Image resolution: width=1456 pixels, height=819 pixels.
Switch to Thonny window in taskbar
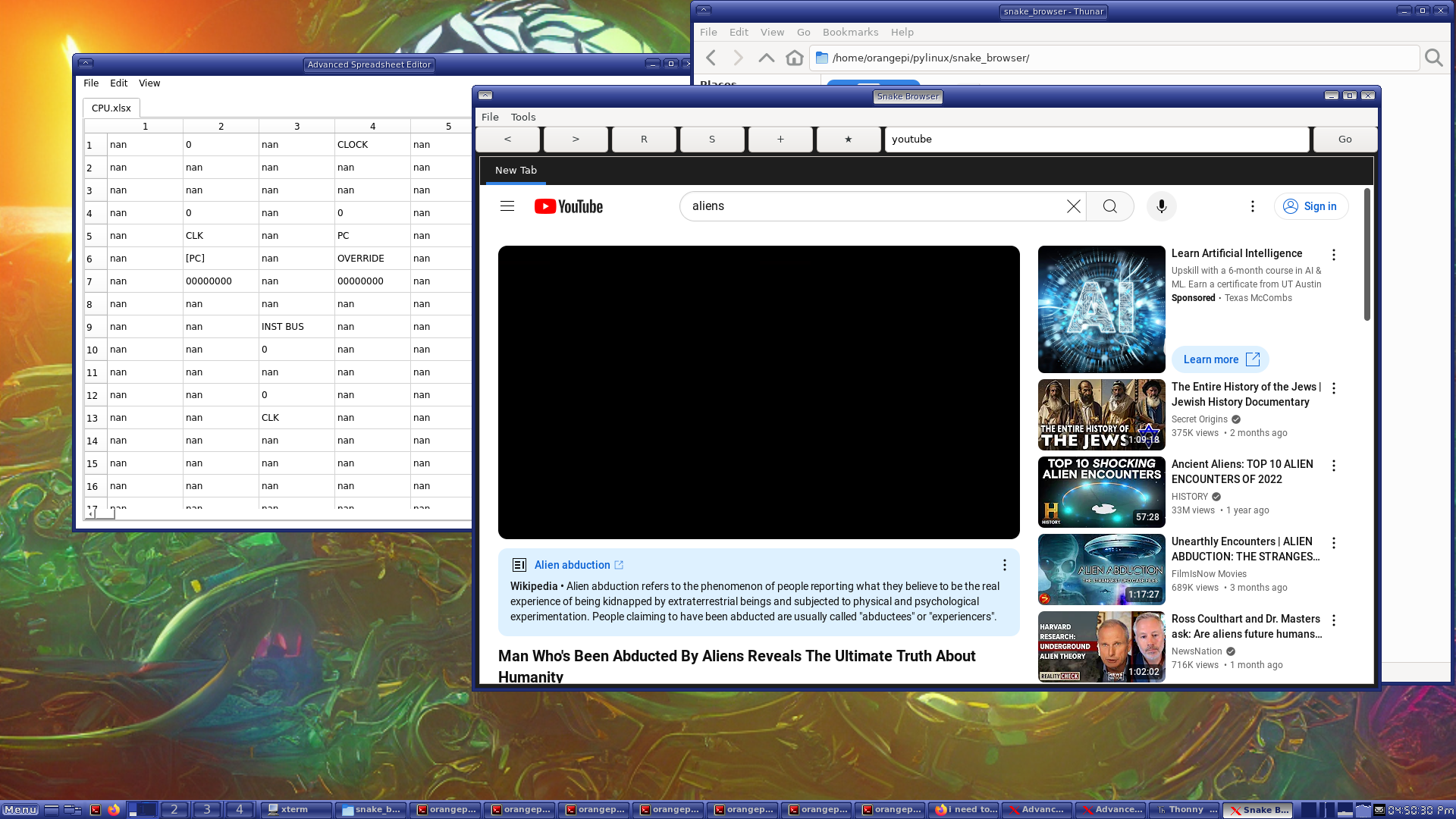(x=1184, y=810)
